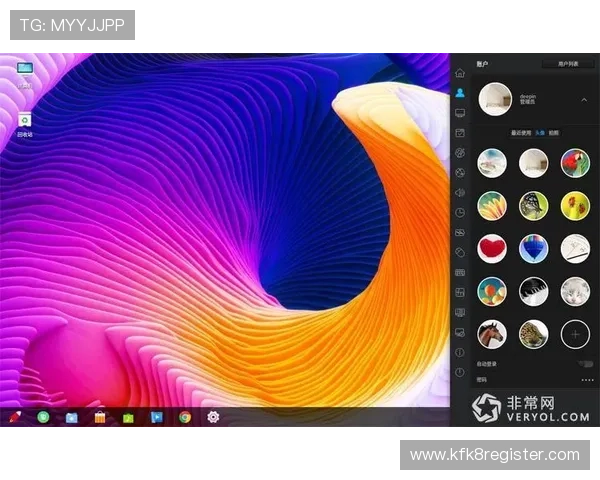Open Network globe icon in sidebar

(x=460, y=173)
